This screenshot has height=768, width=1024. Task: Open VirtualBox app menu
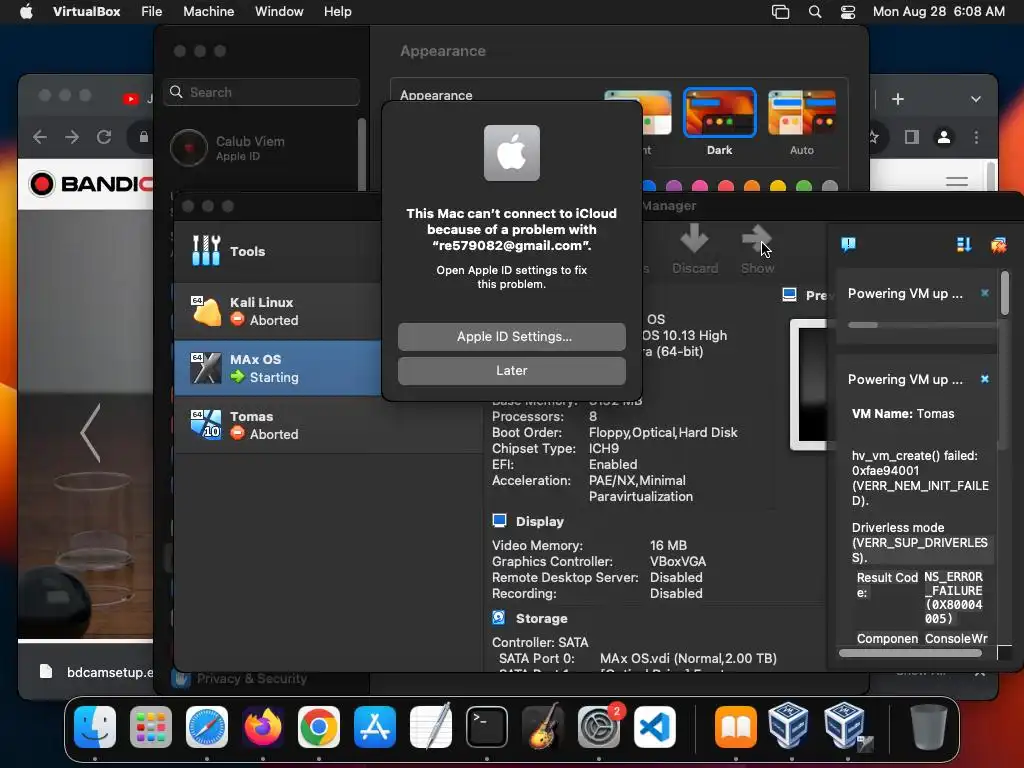pos(86,12)
